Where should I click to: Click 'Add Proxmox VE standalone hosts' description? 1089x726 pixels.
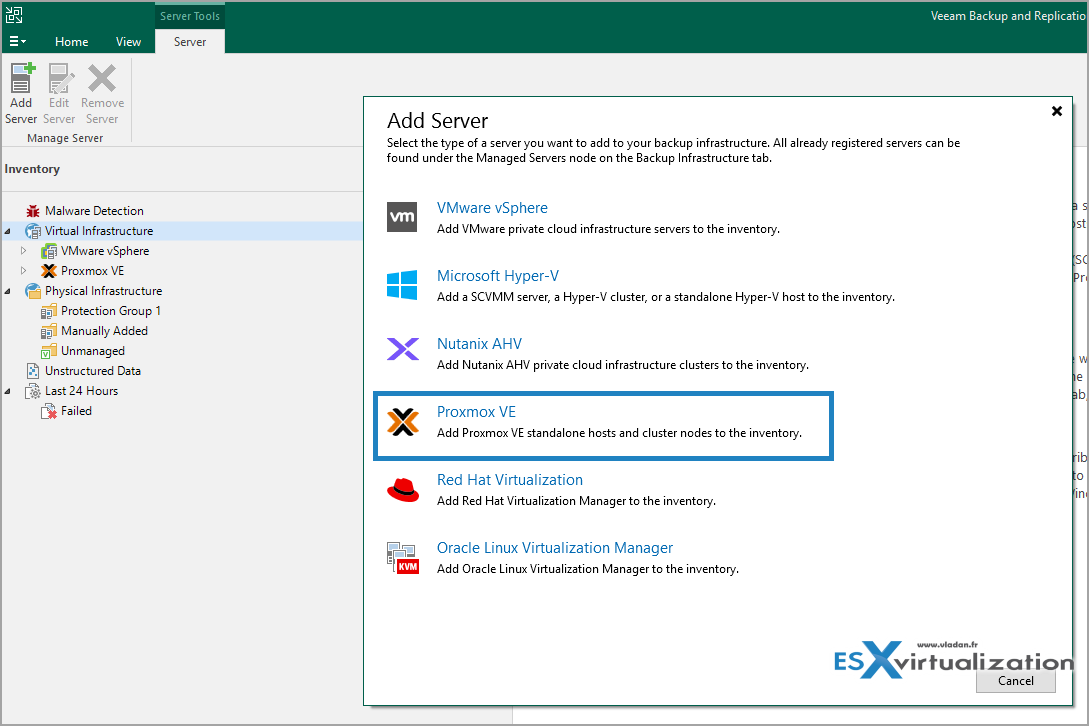point(620,434)
